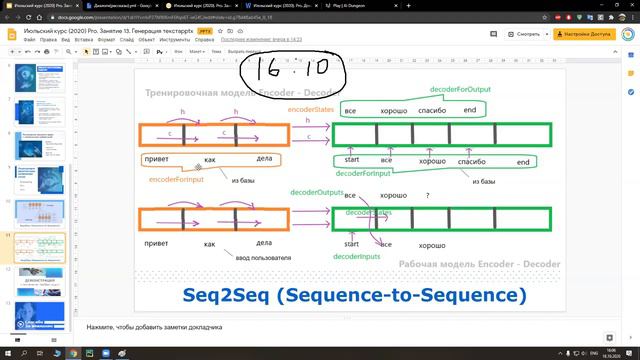Viewport: 640px width, 360px height.
Task: Pick the Text box tool
Action: (96, 52)
